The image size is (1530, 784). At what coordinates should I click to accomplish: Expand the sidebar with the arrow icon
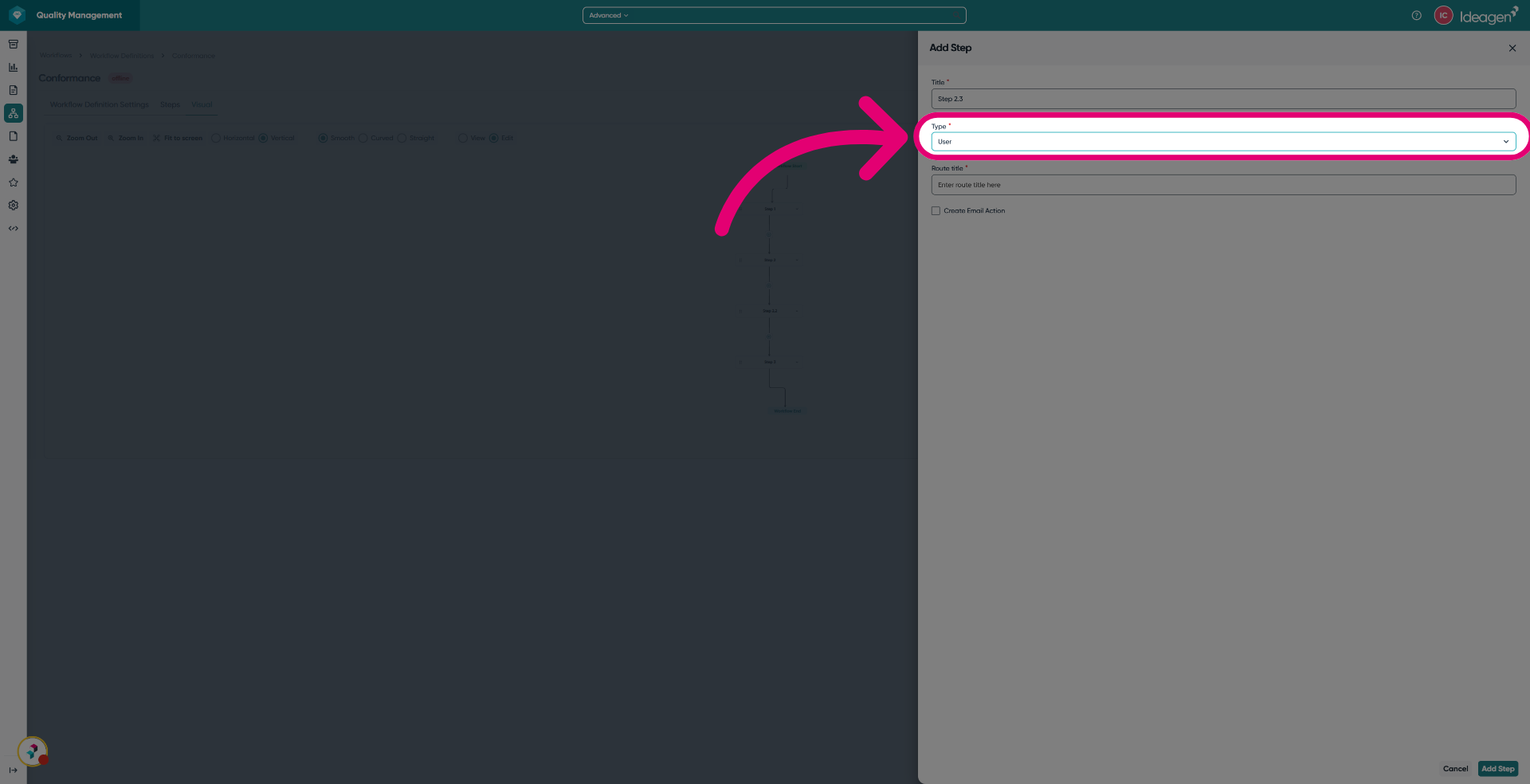click(13, 770)
